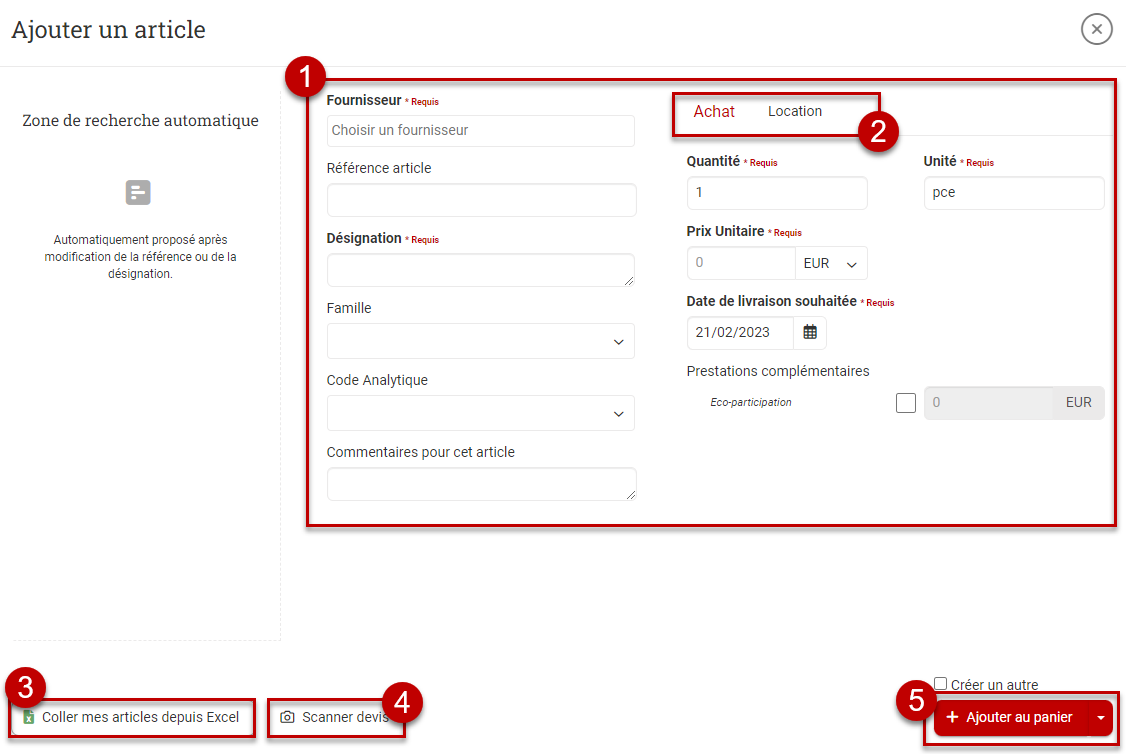
Task: Click the Excel icon in paste button
Action: click(x=29, y=717)
